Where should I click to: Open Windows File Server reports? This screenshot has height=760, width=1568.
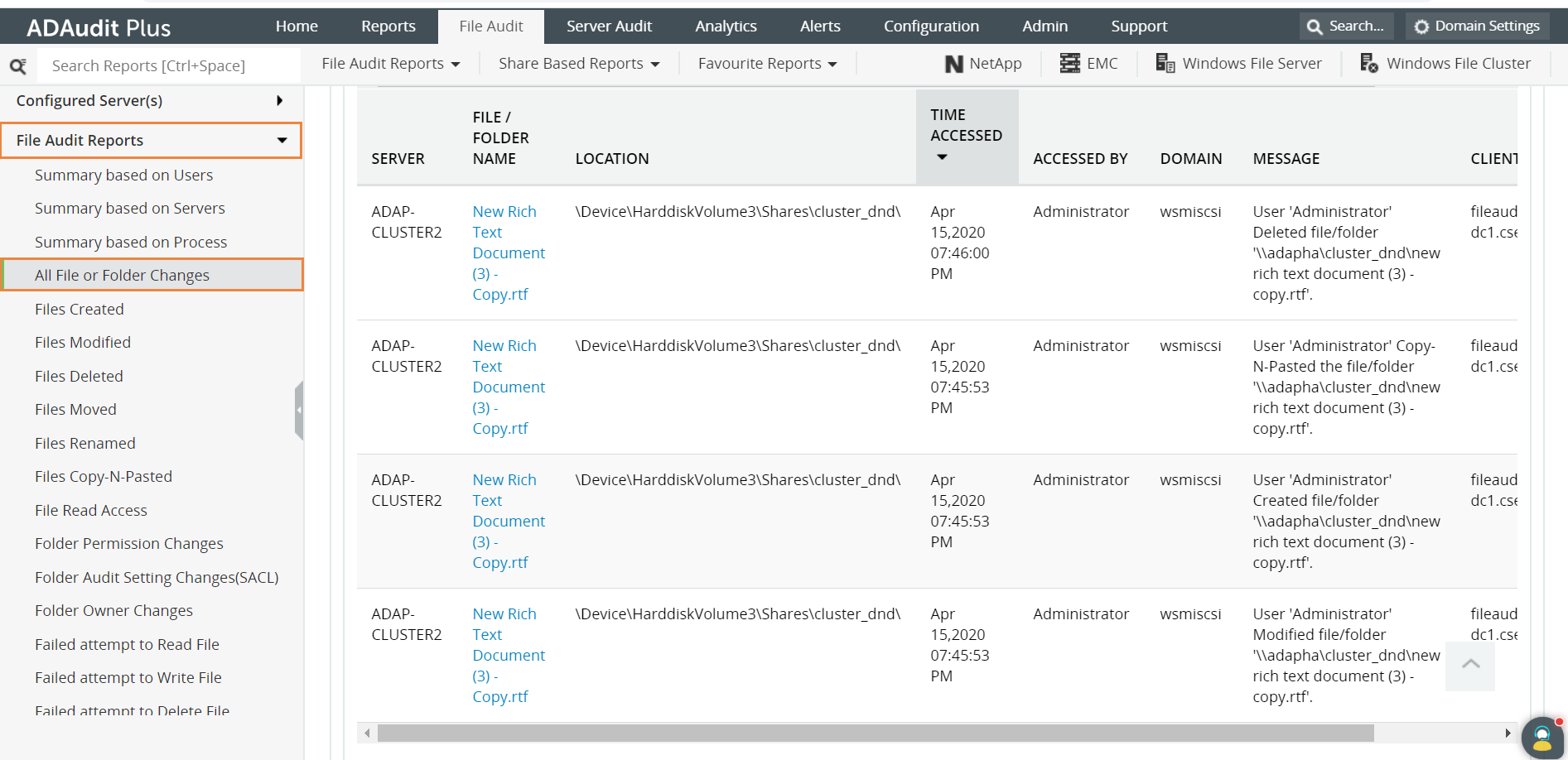(1238, 63)
